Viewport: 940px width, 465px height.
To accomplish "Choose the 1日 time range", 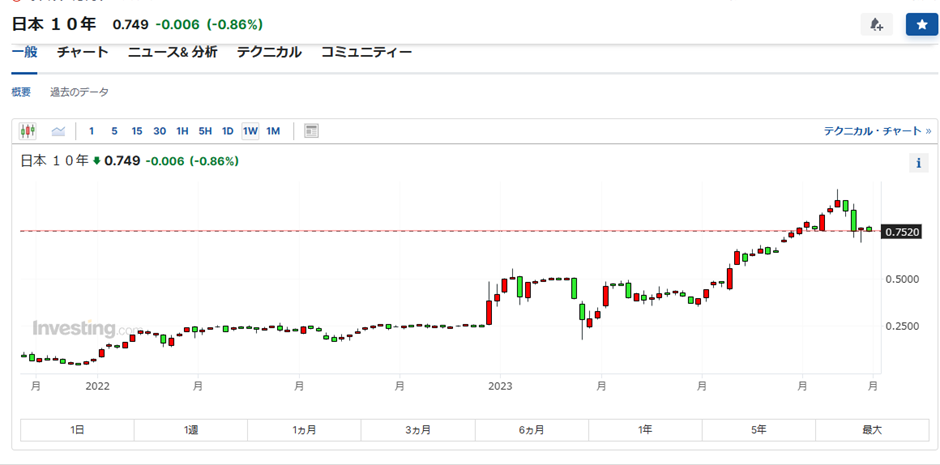I will (77, 430).
